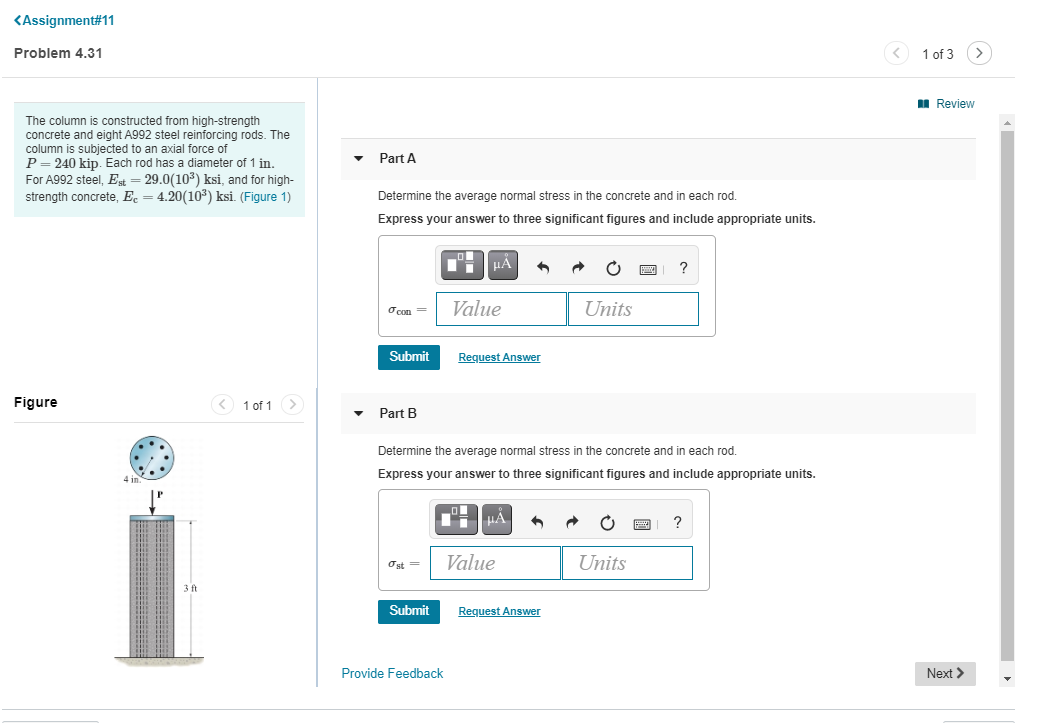The height and width of the screenshot is (723, 1039).
Task: Open Greek symbols tool in Part A
Action: coord(503,265)
